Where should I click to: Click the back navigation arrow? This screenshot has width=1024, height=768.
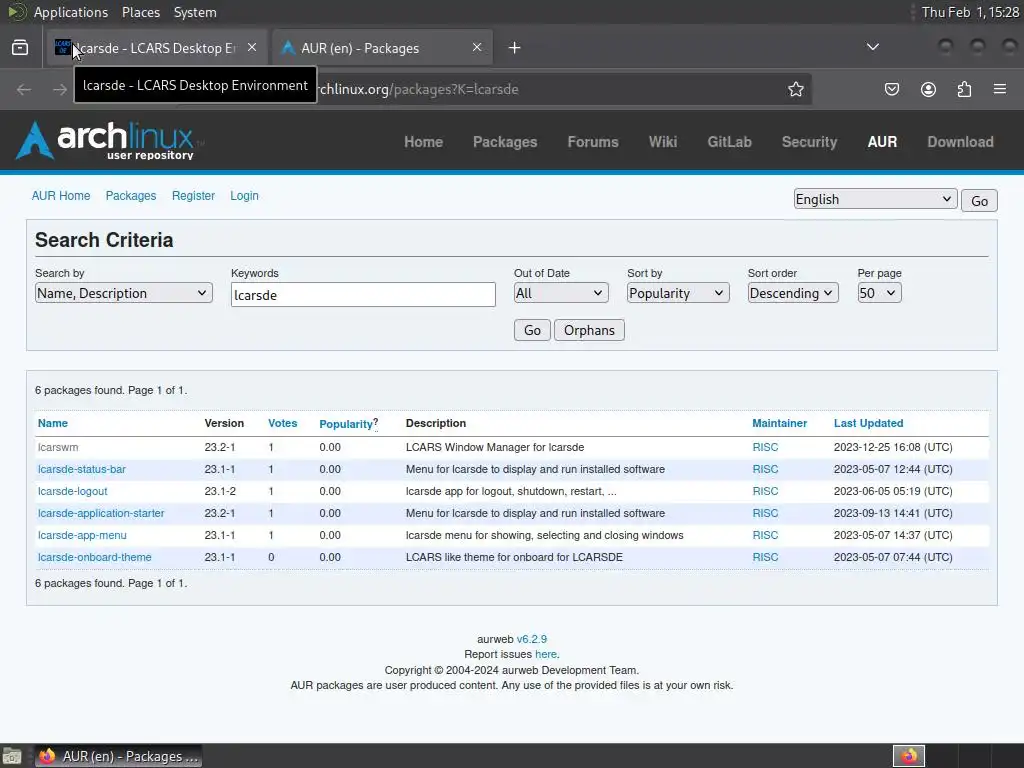[x=24, y=89]
